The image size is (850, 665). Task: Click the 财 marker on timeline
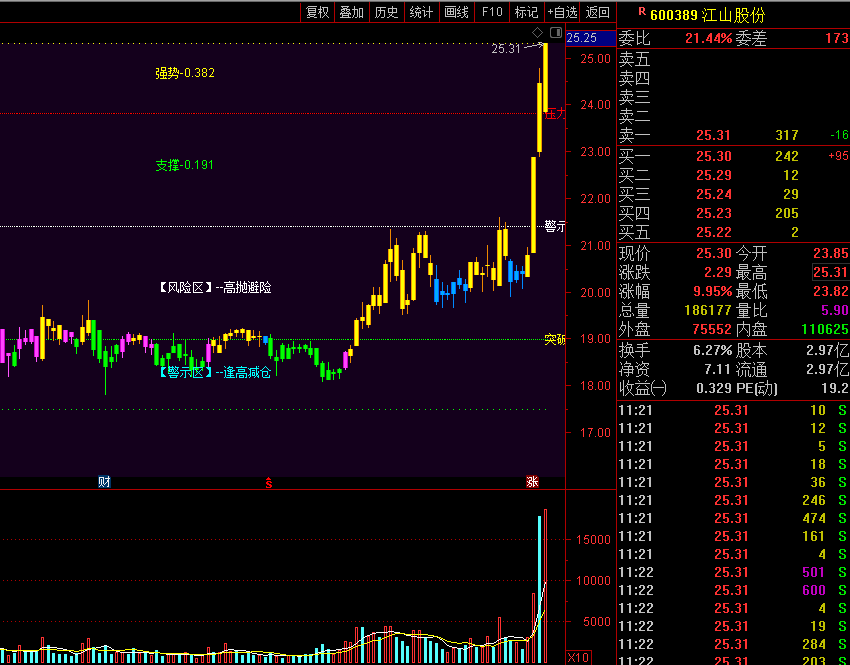(104, 481)
